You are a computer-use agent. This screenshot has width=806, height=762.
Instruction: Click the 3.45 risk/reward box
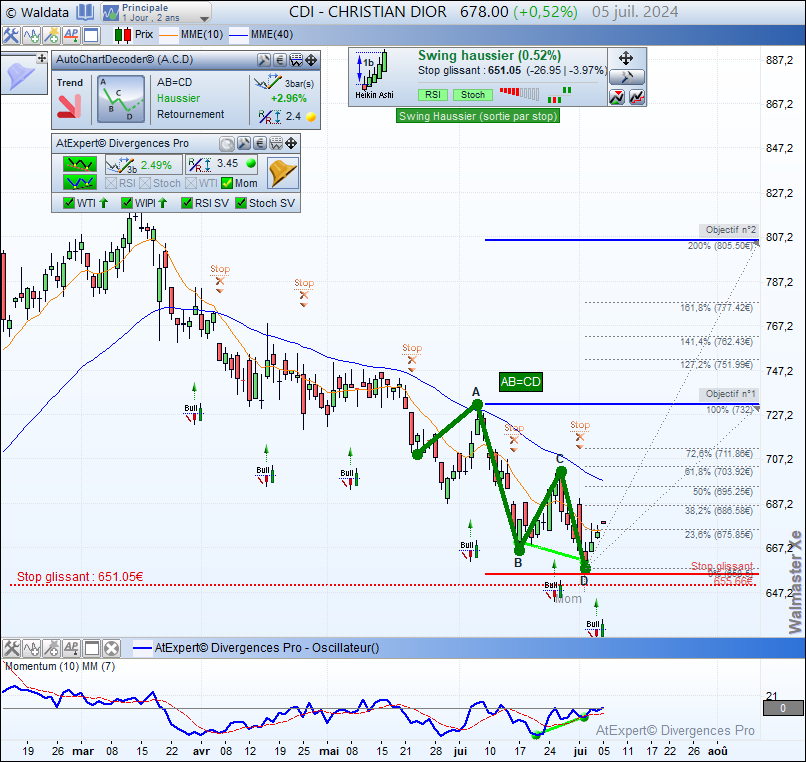coord(222,164)
